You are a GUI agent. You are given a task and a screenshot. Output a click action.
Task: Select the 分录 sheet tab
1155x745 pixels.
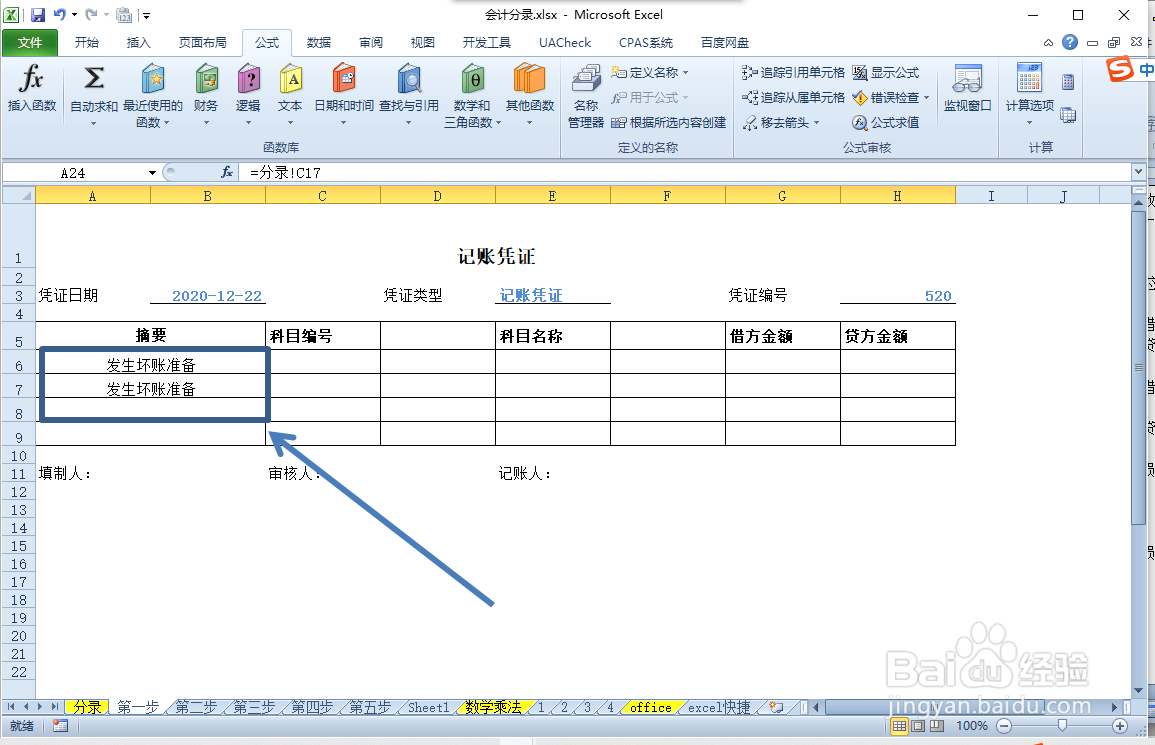coord(86,707)
